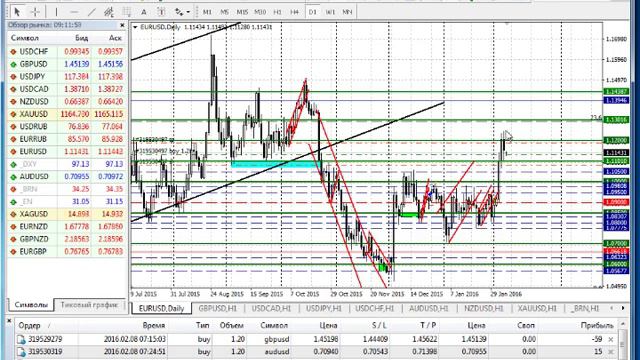
Task: Click the USDCHF symbol icon
Action: 13,51
